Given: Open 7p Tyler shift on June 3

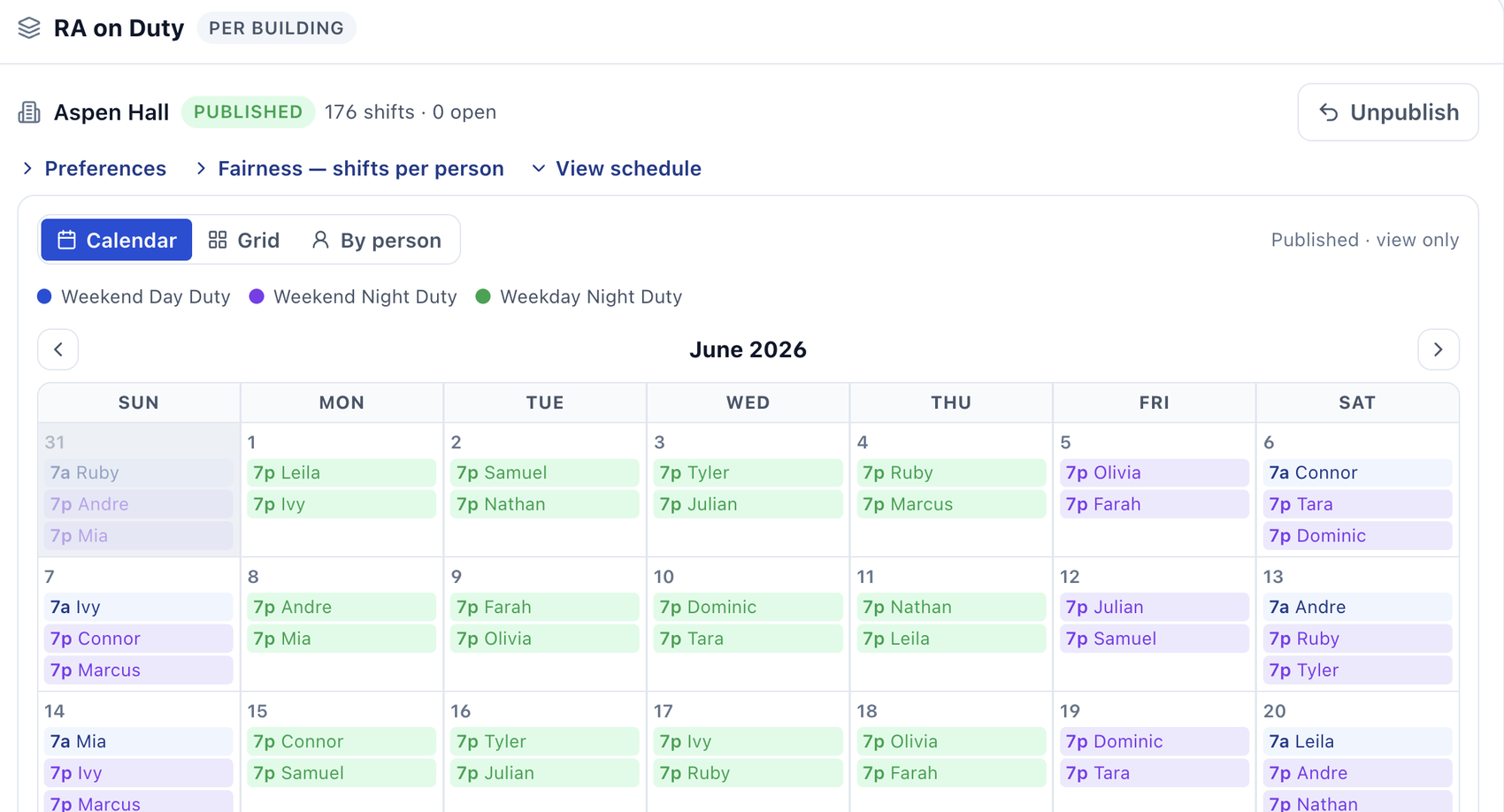Looking at the screenshot, I should pos(748,472).
